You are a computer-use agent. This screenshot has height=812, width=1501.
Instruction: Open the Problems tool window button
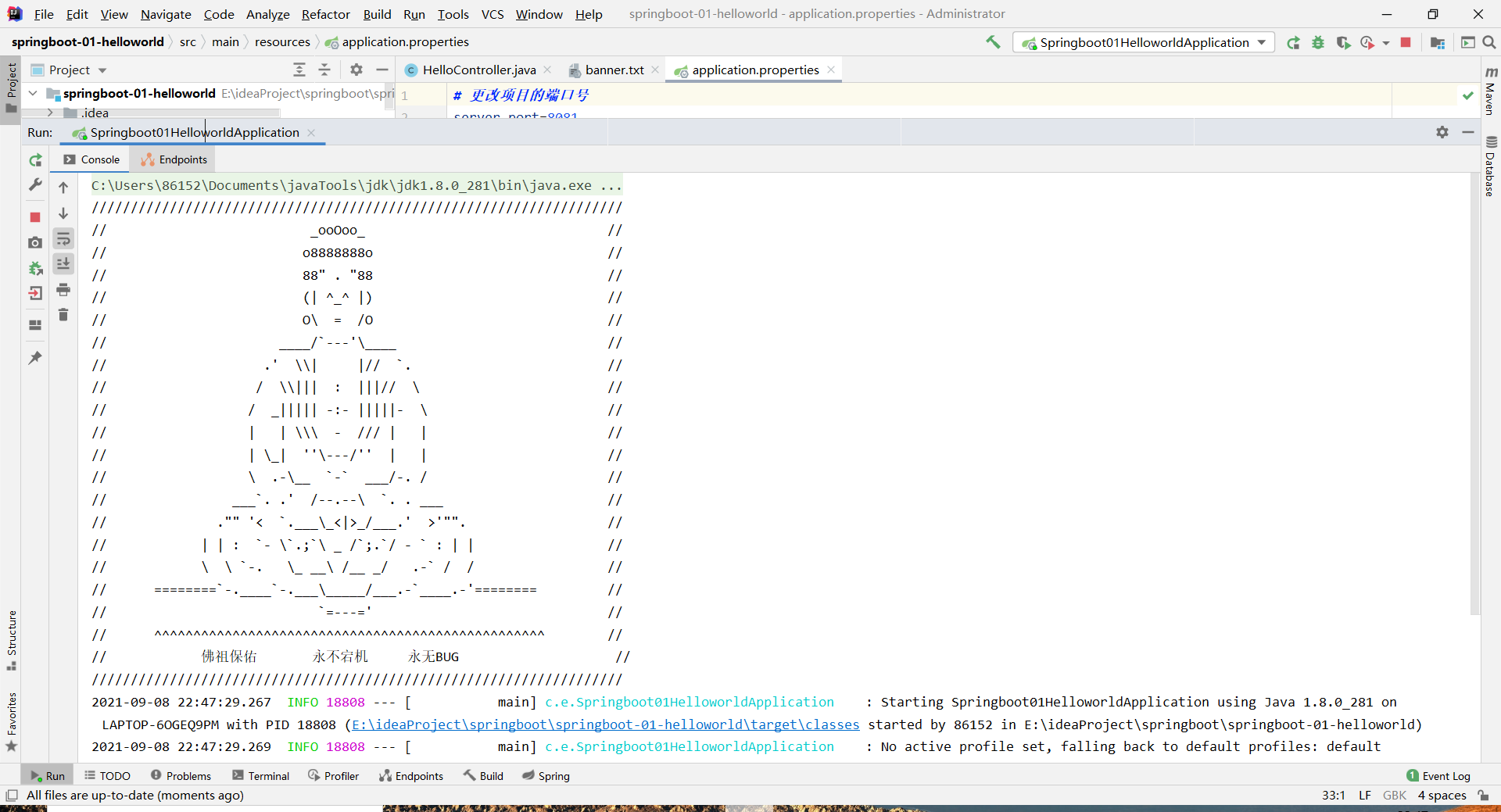(x=181, y=776)
